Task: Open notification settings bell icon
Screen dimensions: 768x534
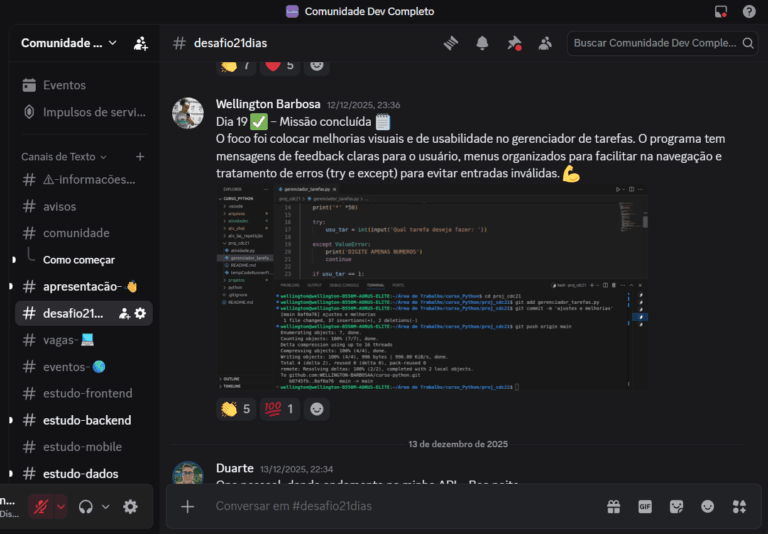Action: (482, 43)
